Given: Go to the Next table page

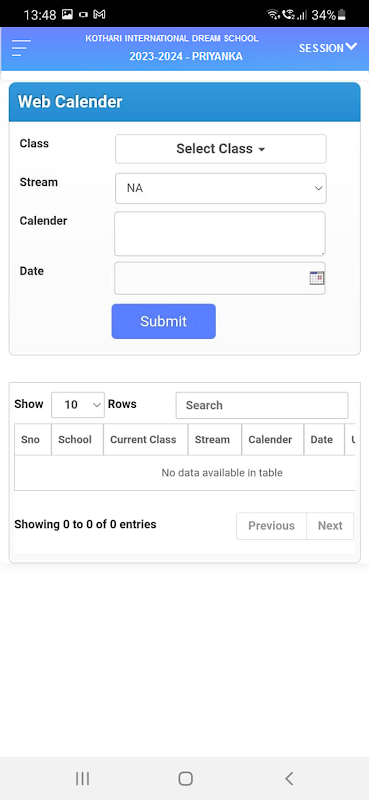Looking at the screenshot, I should click(x=330, y=526).
